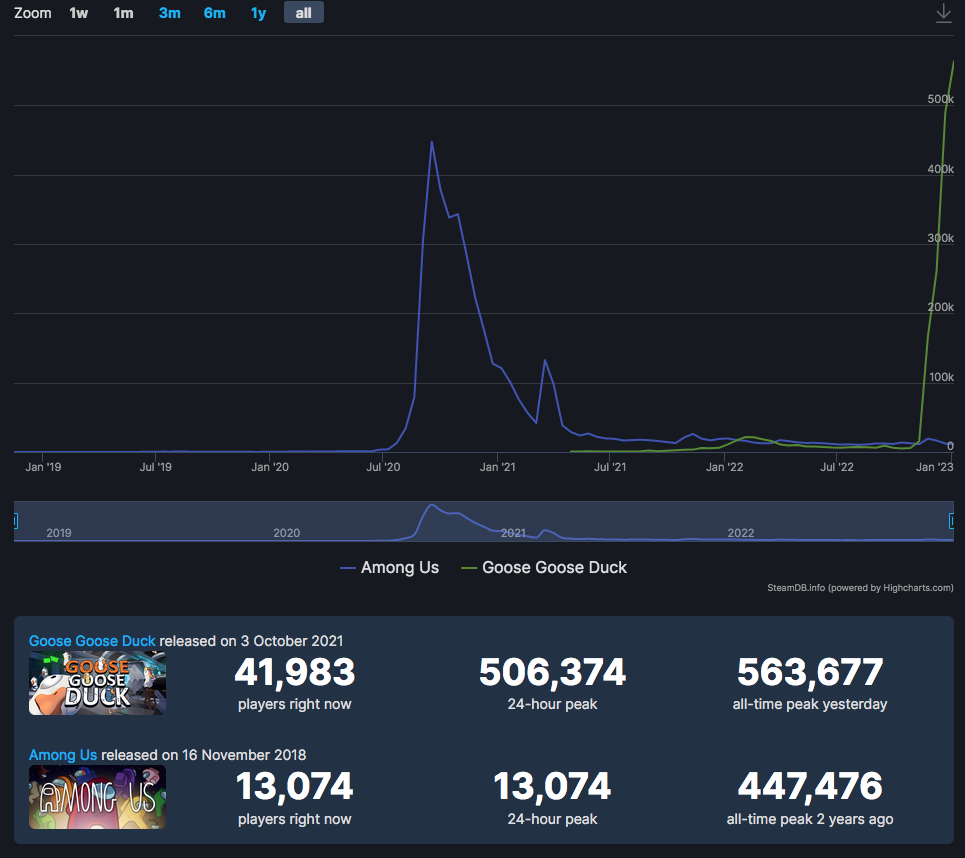Viewport: 965px width, 858px height.
Task: Open the Among Us game link
Action: tap(63, 755)
